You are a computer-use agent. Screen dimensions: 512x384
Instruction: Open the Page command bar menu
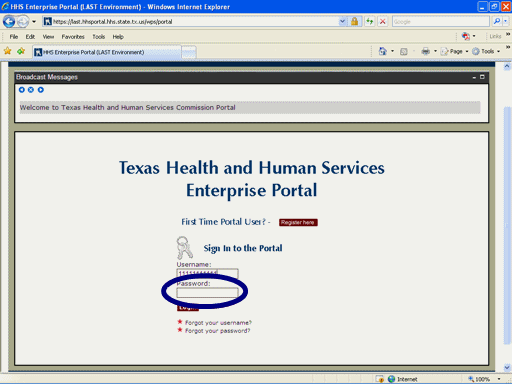click(454, 51)
